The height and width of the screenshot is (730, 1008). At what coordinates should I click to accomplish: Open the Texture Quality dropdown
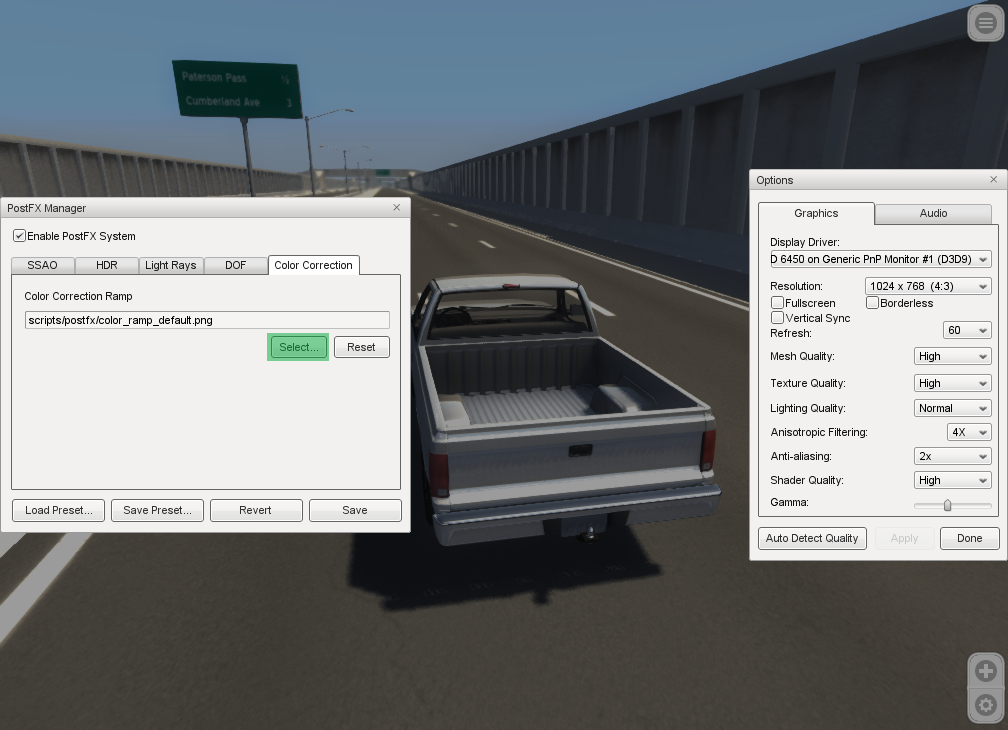953,383
